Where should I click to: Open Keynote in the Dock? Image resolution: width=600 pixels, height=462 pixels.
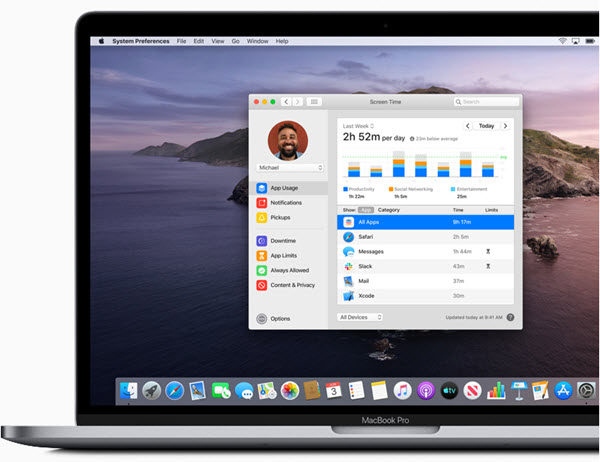519,391
